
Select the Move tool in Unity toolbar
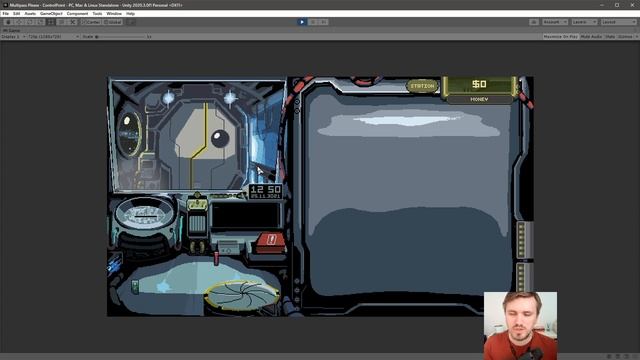point(18,22)
